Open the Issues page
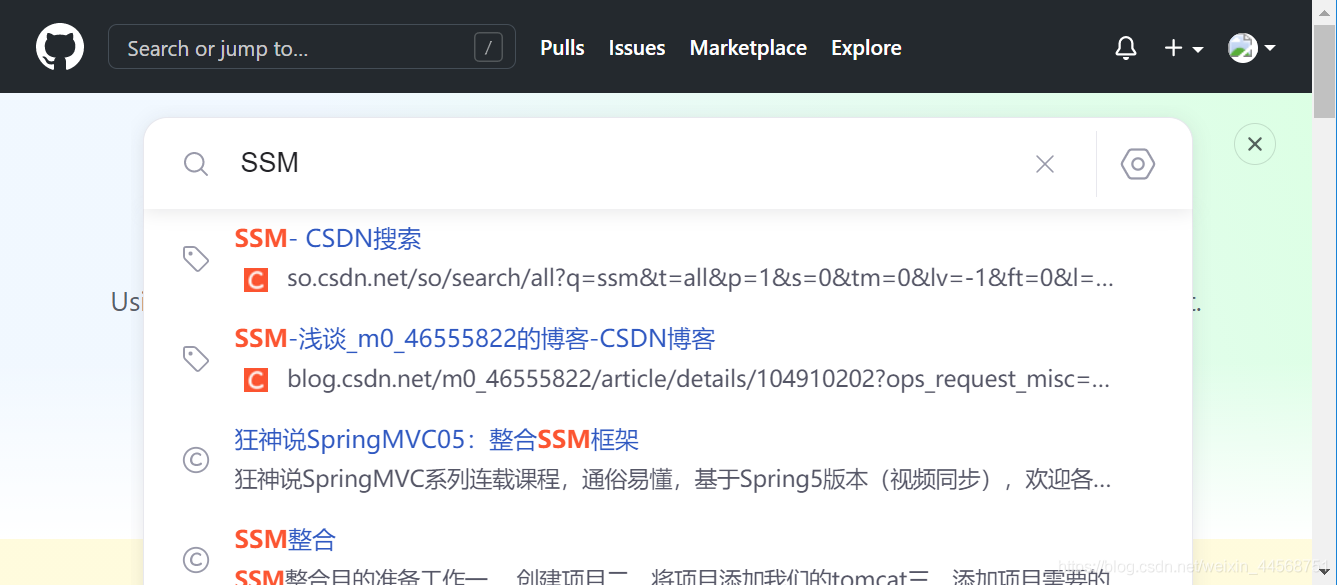Image resolution: width=1337 pixels, height=585 pixels. tap(637, 47)
